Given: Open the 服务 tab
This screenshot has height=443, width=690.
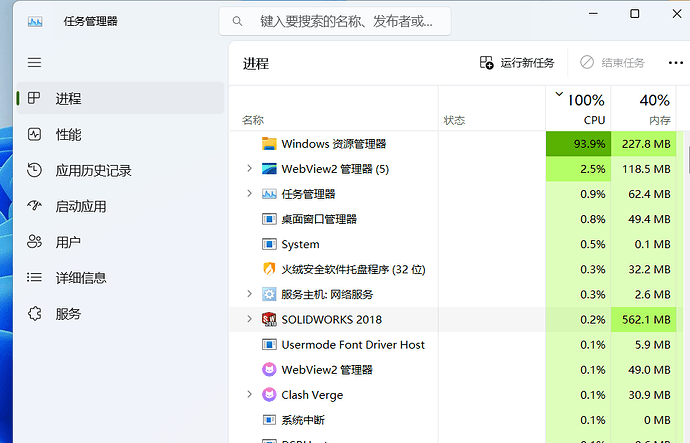Looking at the screenshot, I should coord(120,314).
